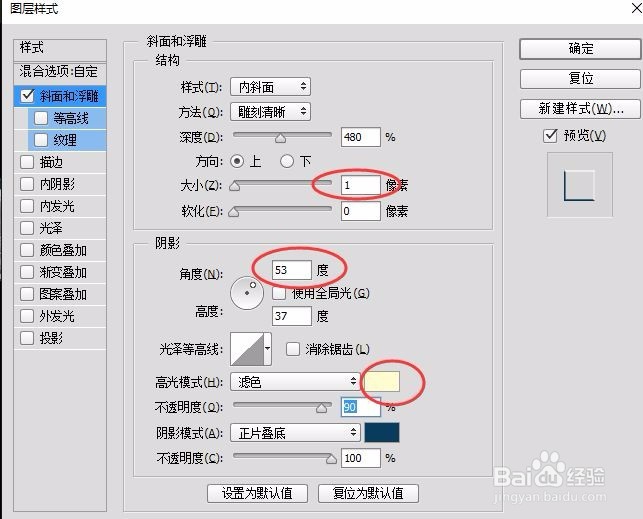Viewport: 643px width, 519px height.
Task: Enable the 内发光 checkbox
Action: [27, 206]
